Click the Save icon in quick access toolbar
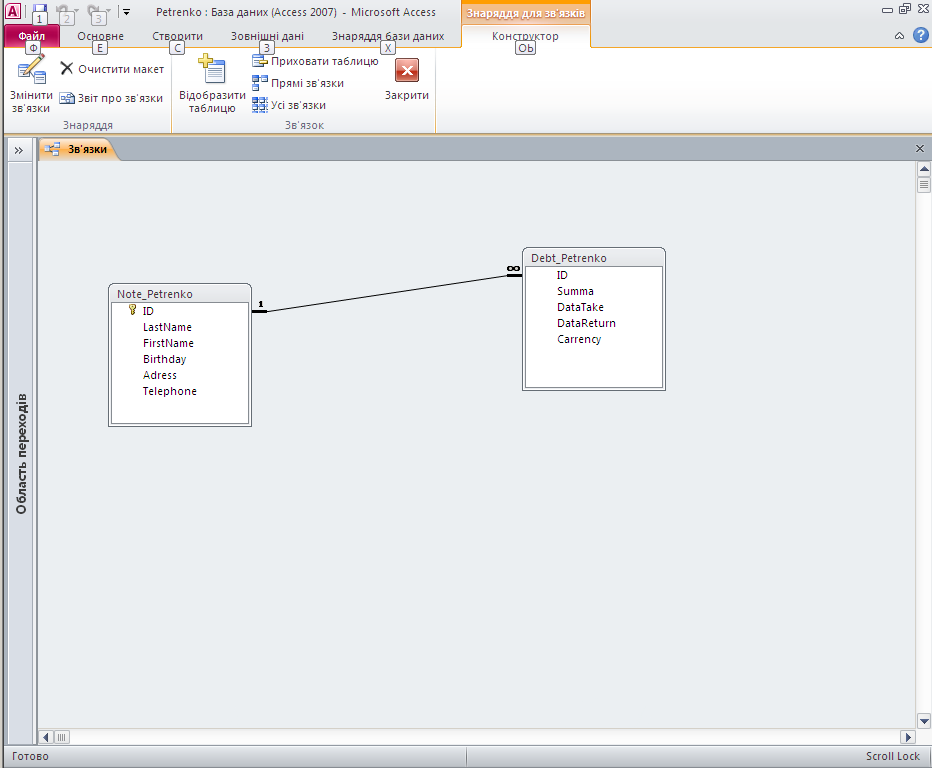The image size is (932, 768). coord(40,12)
